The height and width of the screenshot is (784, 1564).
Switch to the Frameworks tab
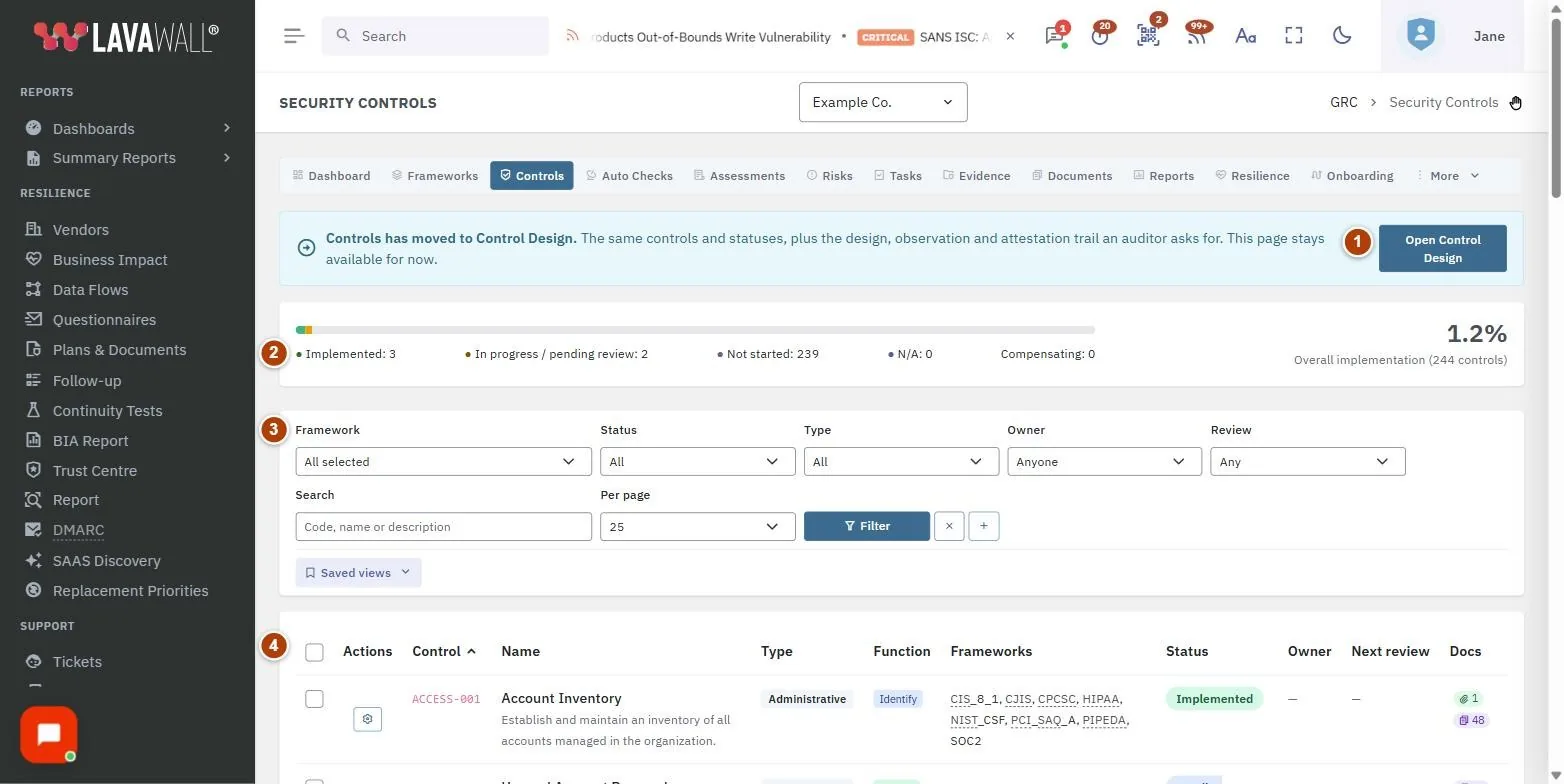pos(435,176)
